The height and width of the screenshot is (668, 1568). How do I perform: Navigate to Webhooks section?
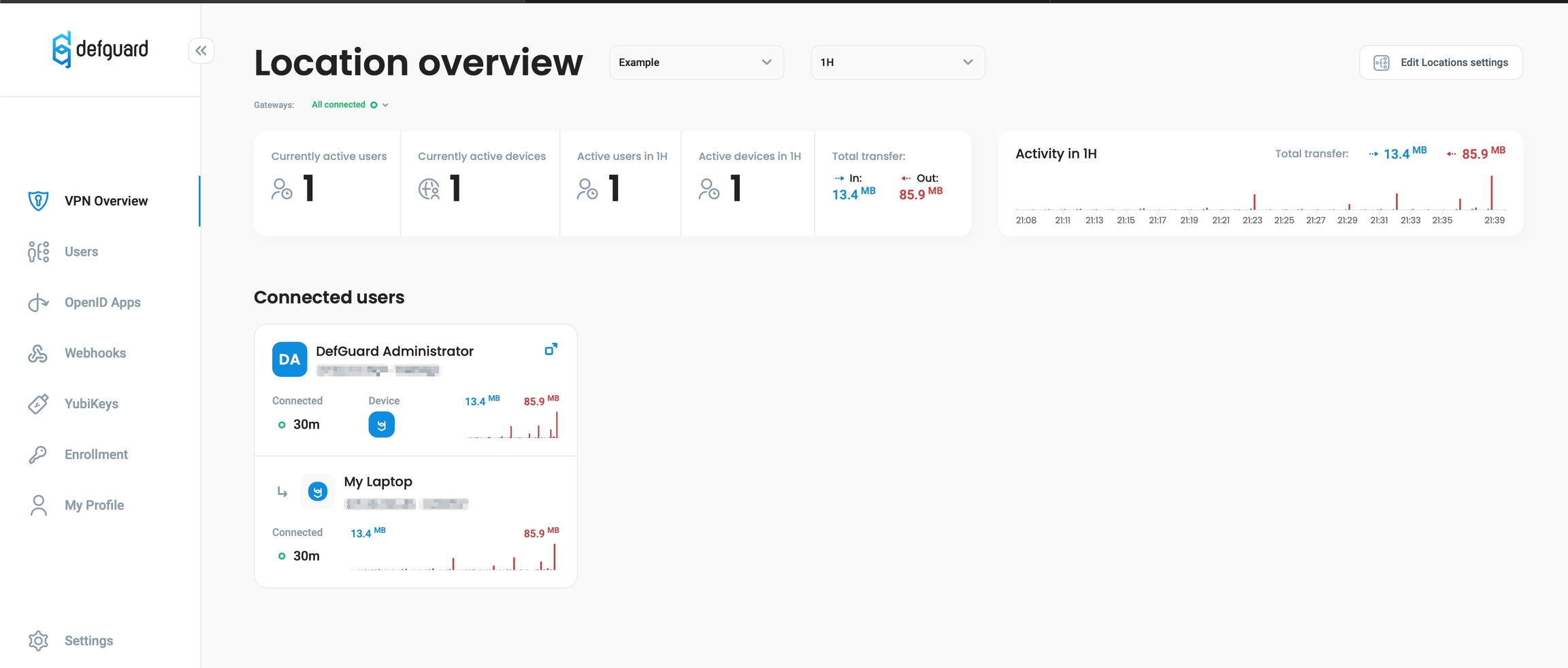95,353
